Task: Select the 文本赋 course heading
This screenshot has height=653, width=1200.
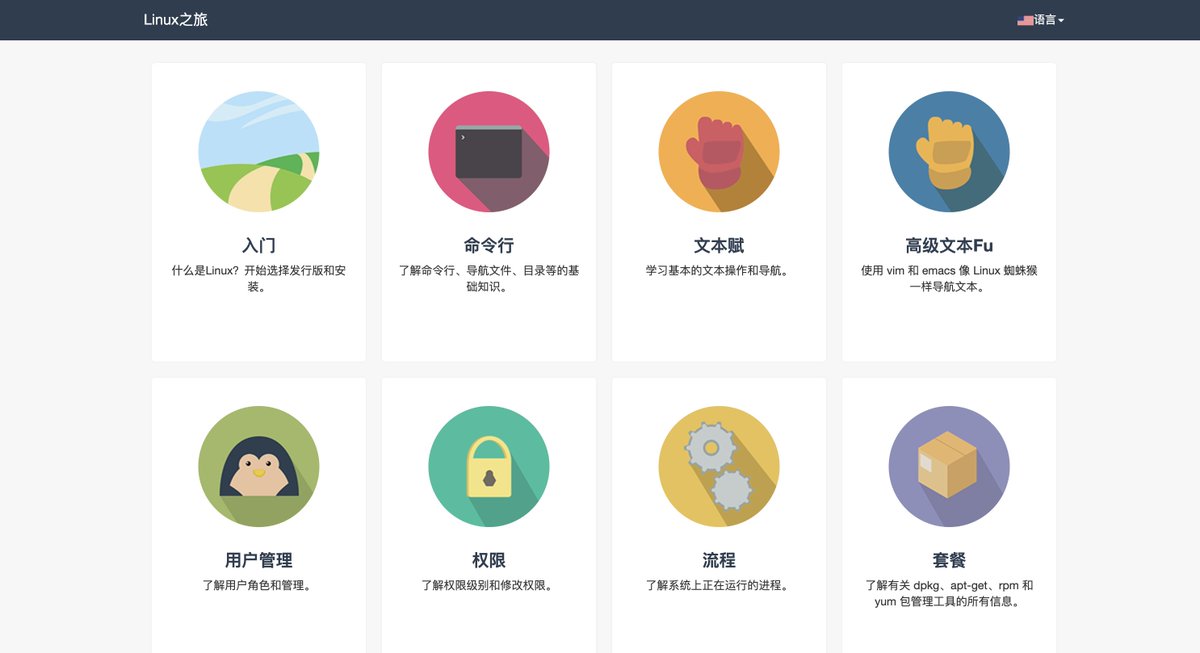Action: [718, 243]
